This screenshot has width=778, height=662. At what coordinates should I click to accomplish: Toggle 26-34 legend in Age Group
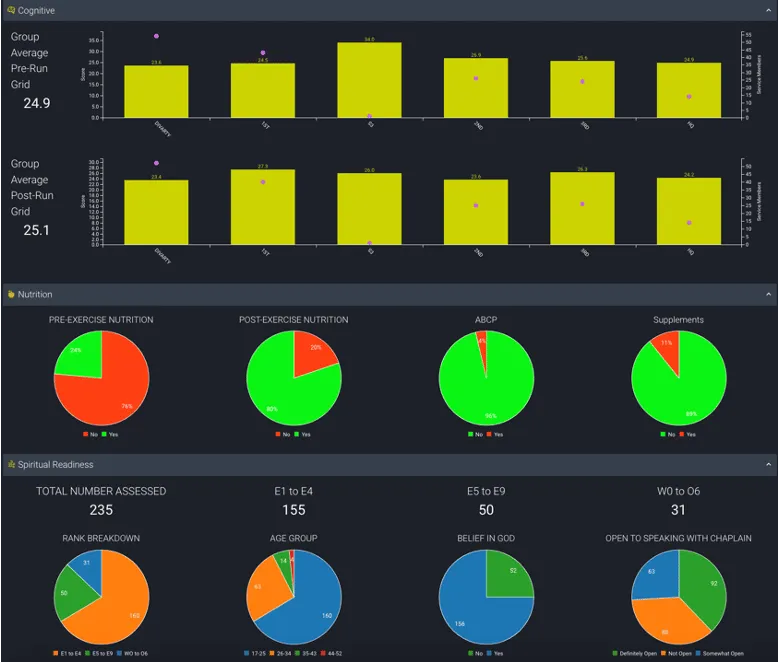click(x=280, y=653)
